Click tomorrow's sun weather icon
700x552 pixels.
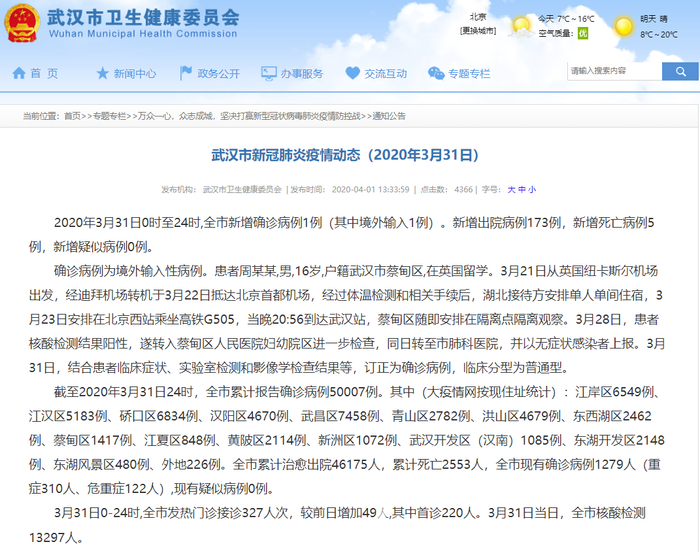(623, 27)
